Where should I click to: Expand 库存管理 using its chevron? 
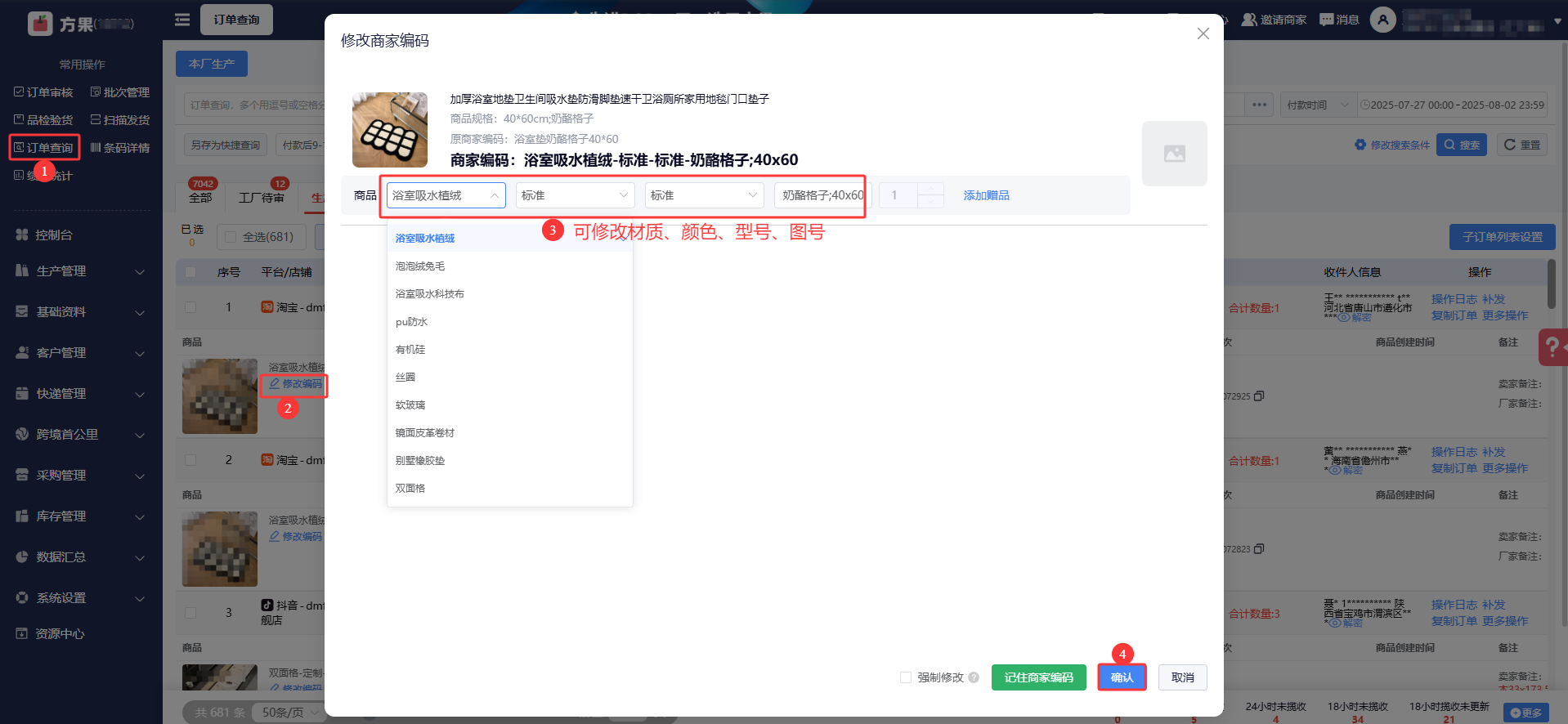pyautogui.click(x=140, y=517)
